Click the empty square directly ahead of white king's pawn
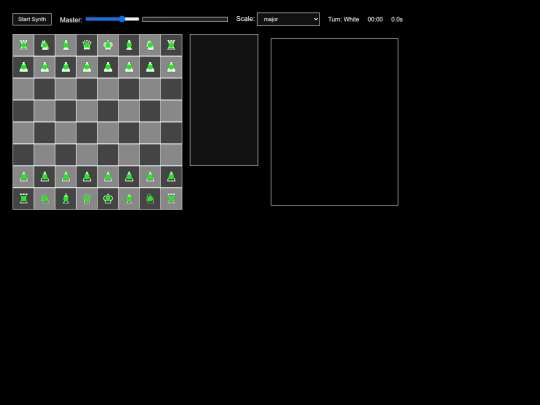 (x=108, y=155)
